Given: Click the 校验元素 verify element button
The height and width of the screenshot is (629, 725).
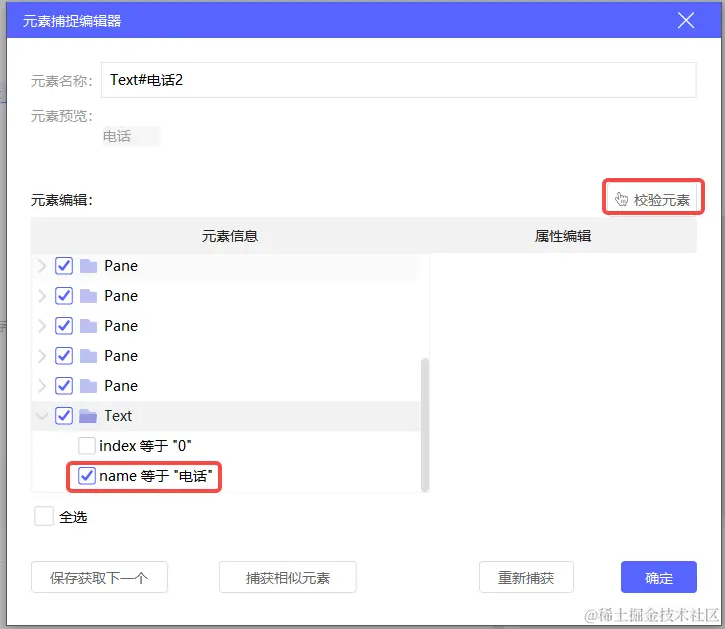Looking at the screenshot, I should [652, 199].
